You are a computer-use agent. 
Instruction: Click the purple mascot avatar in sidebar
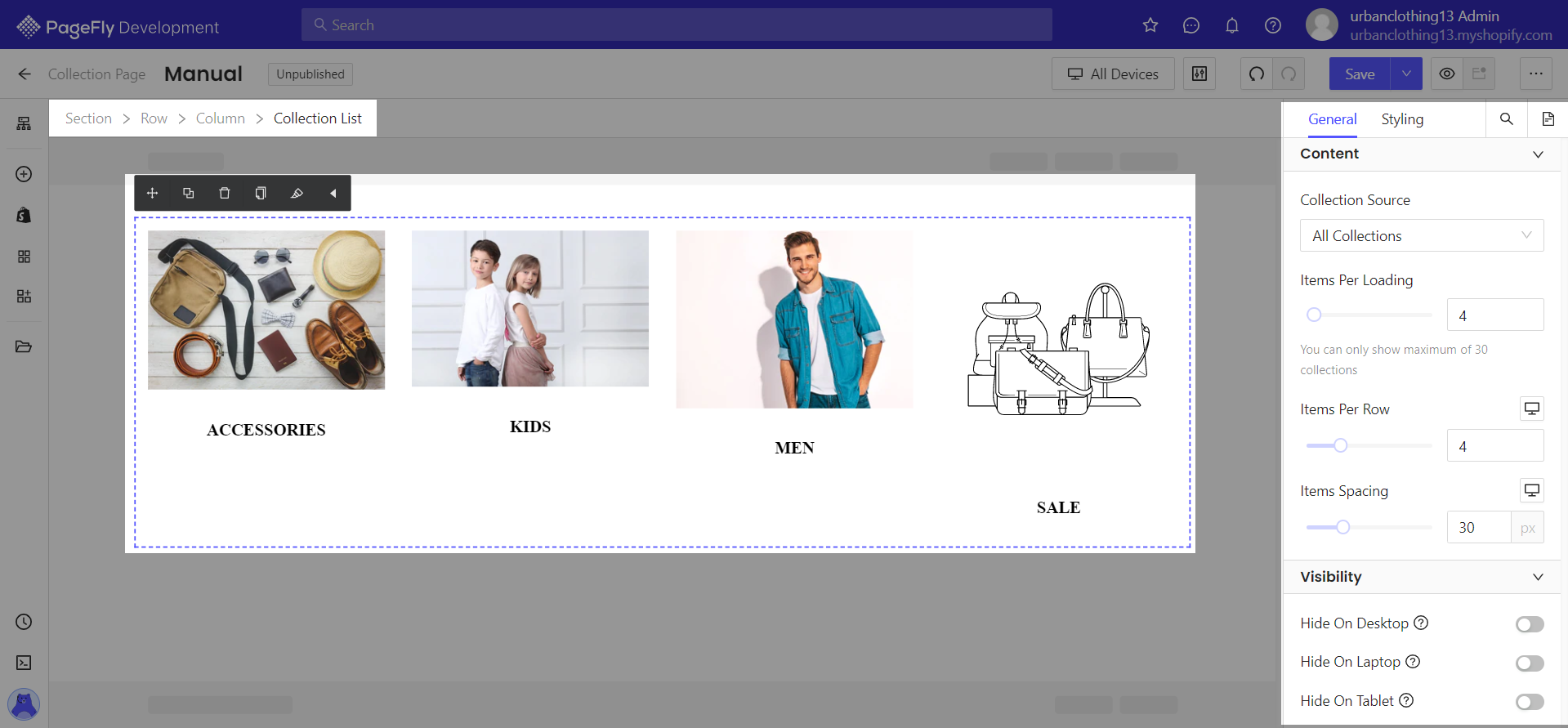click(x=24, y=703)
